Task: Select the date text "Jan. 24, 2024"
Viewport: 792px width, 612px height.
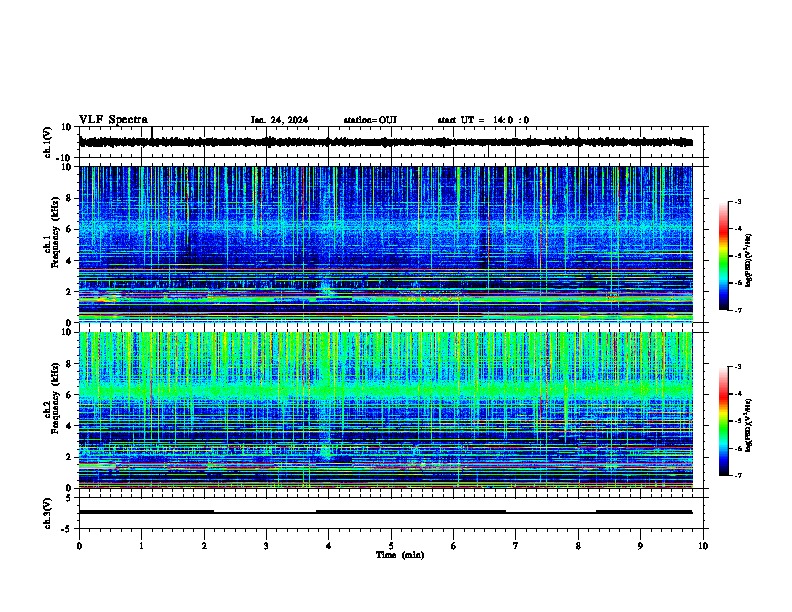Action: pos(279,120)
